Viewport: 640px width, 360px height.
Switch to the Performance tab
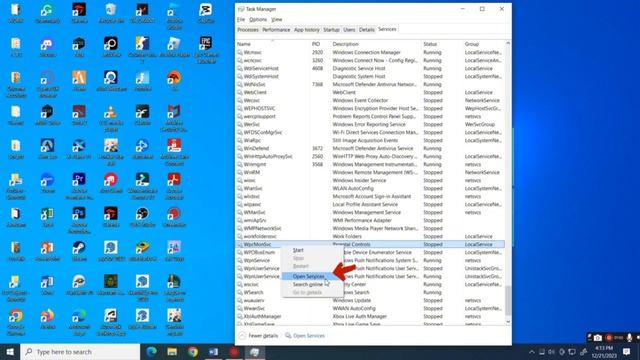[276, 30]
